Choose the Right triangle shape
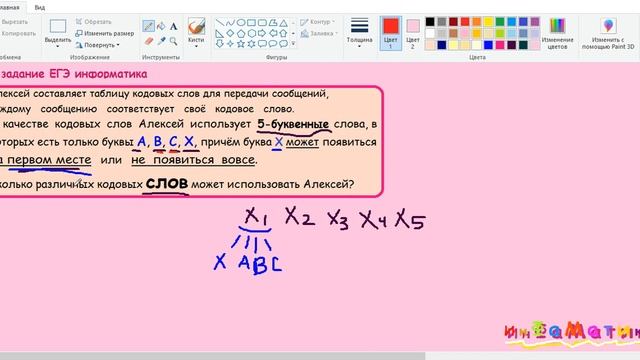Screen dimensions: 640x360 (220, 33)
